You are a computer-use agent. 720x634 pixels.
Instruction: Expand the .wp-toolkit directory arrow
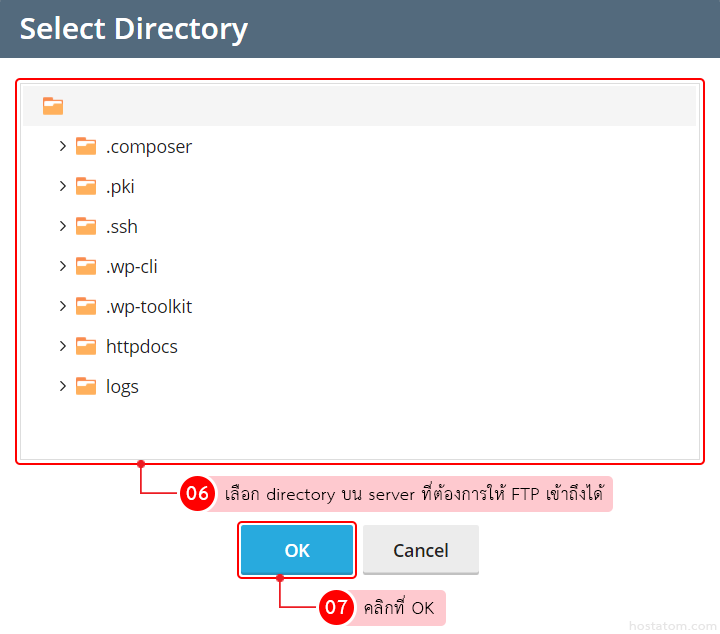pyautogui.click(x=63, y=306)
